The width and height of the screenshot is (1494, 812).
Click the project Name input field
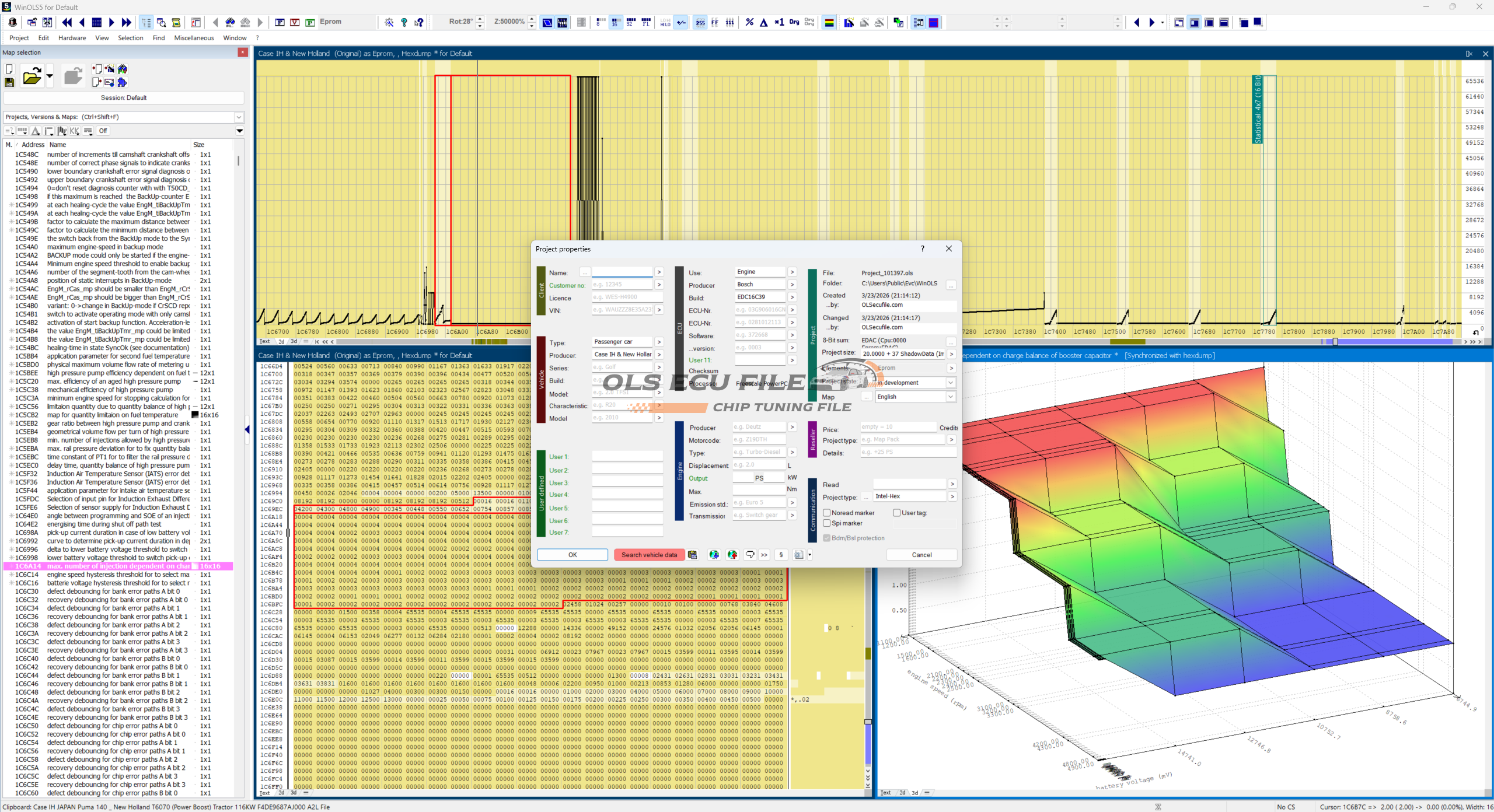point(622,272)
